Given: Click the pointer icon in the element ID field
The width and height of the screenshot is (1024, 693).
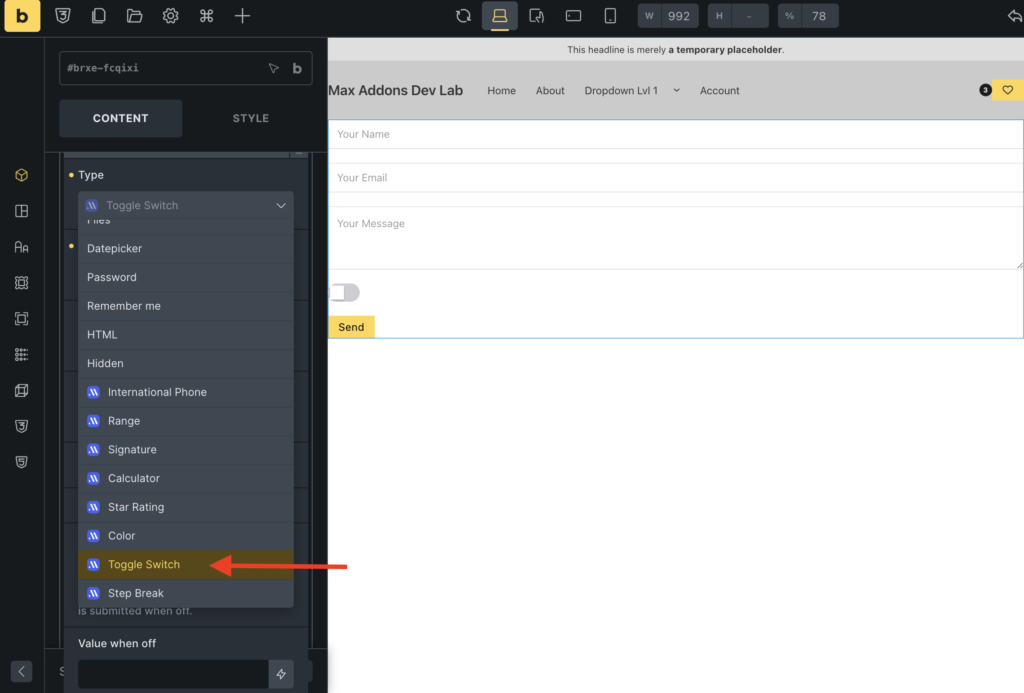Looking at the screenshot, I should pos(274,68).
